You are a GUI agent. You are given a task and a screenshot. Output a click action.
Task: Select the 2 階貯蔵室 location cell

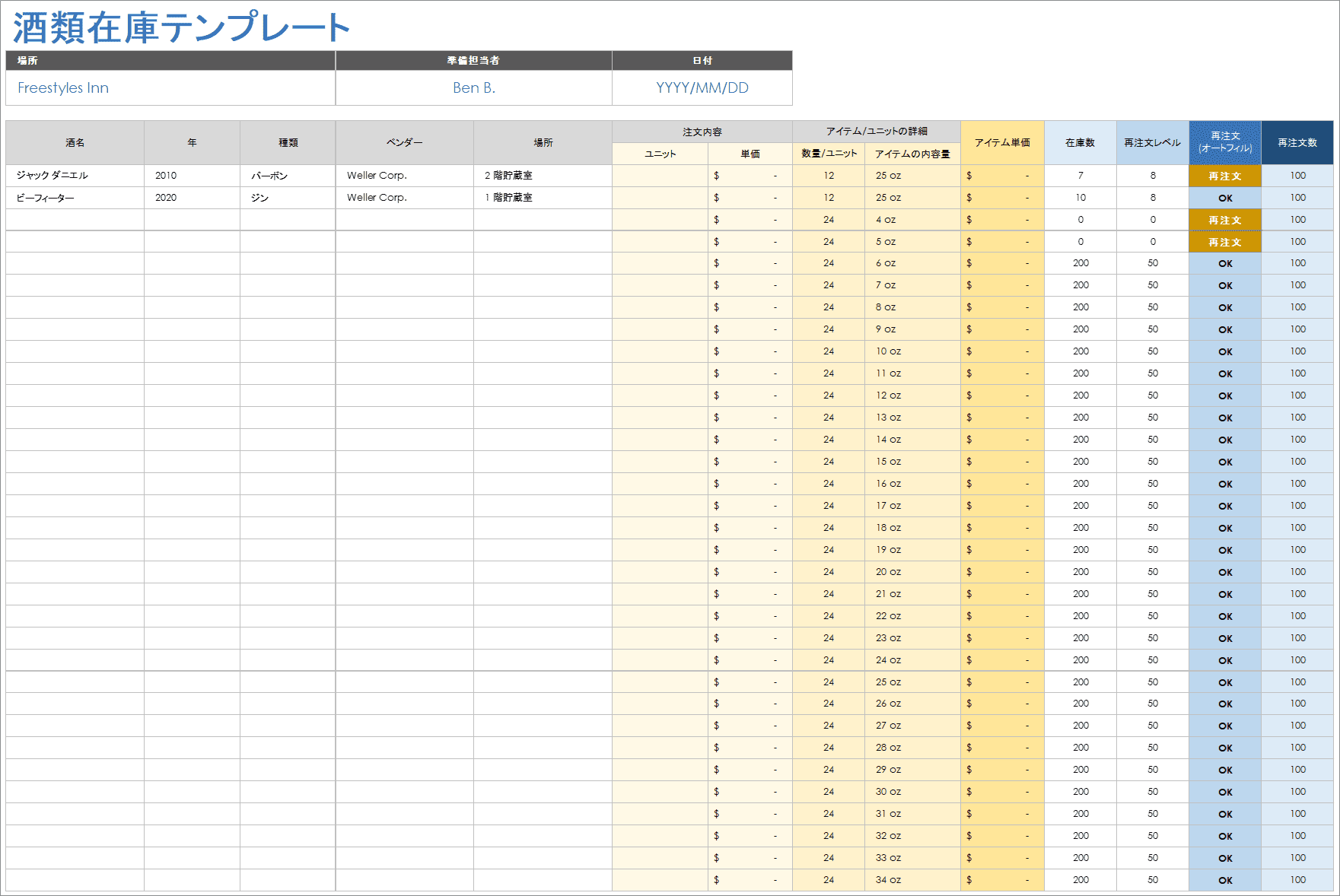click(x=543, y=176)
